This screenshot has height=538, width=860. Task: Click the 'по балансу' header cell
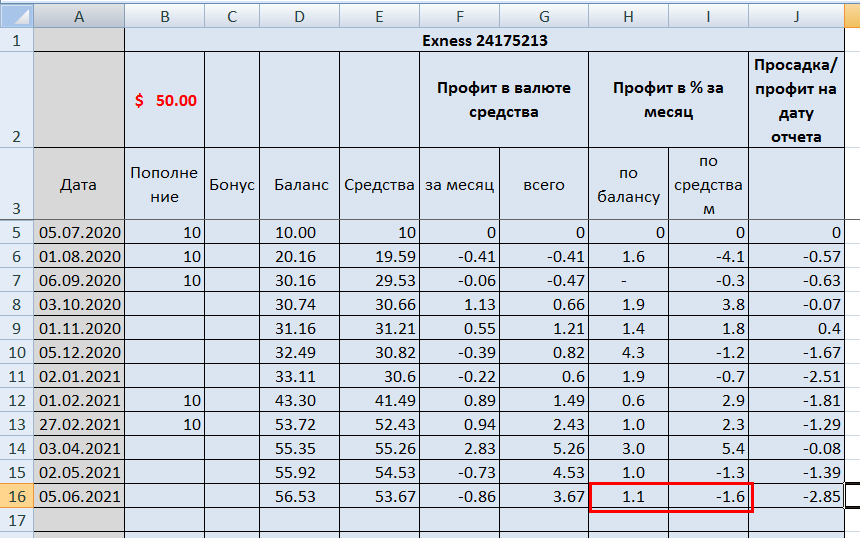coord(629,184)
